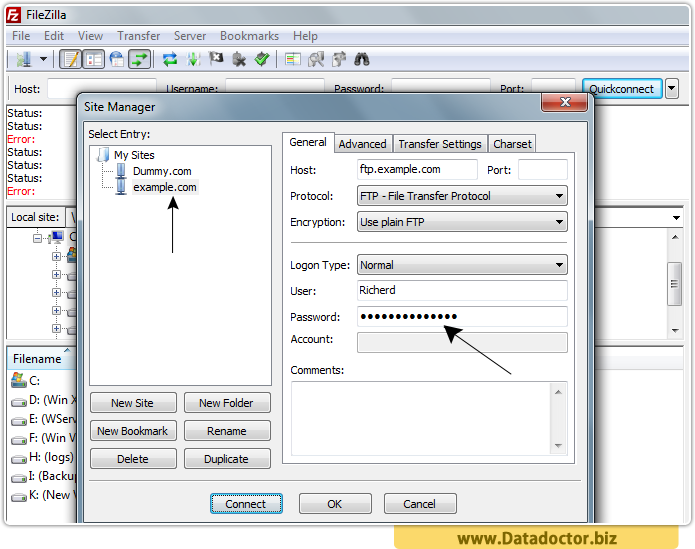
Task: Click the cancel current operation icon
Action: point(216,59)
